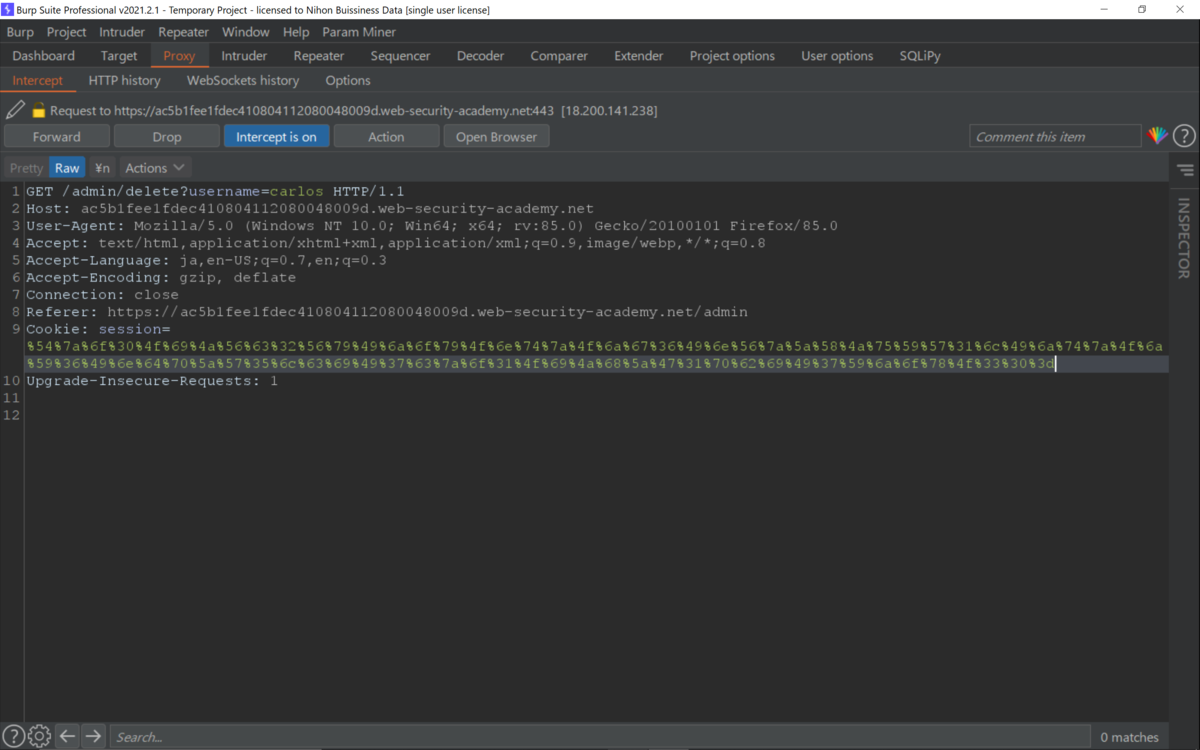The height and width of the screenshot is (750, 1200).
Task: Click the help question mark near comment field
Action: pos(1184,136)
